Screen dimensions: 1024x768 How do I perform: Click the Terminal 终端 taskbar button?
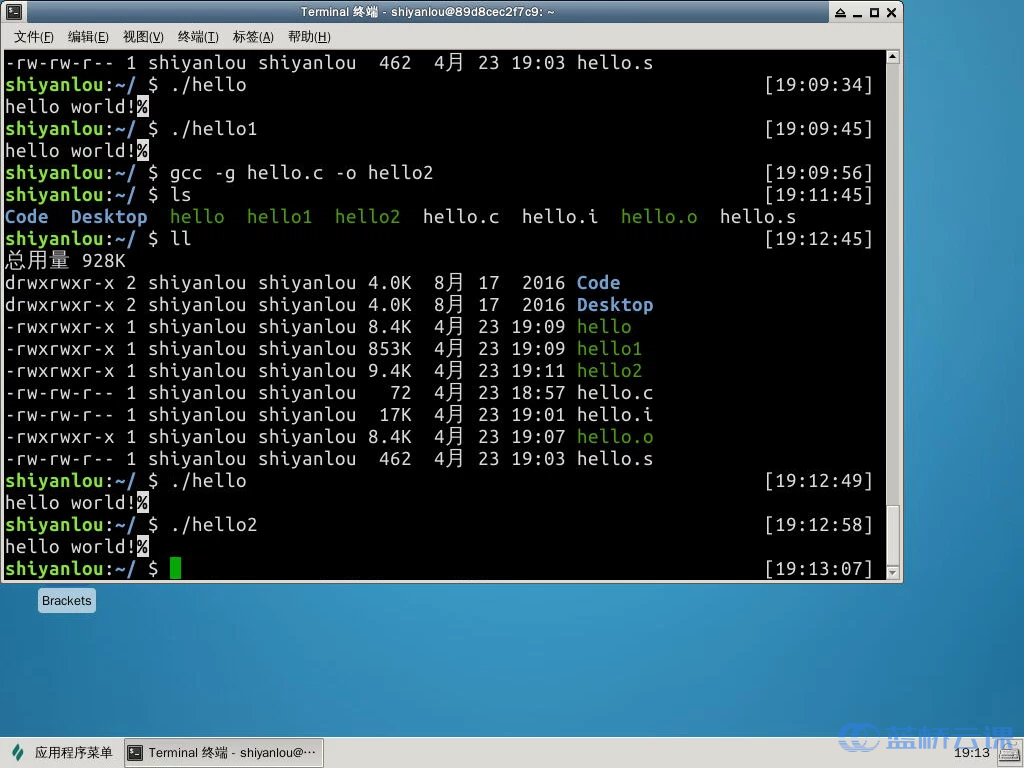tap(223, 753)
